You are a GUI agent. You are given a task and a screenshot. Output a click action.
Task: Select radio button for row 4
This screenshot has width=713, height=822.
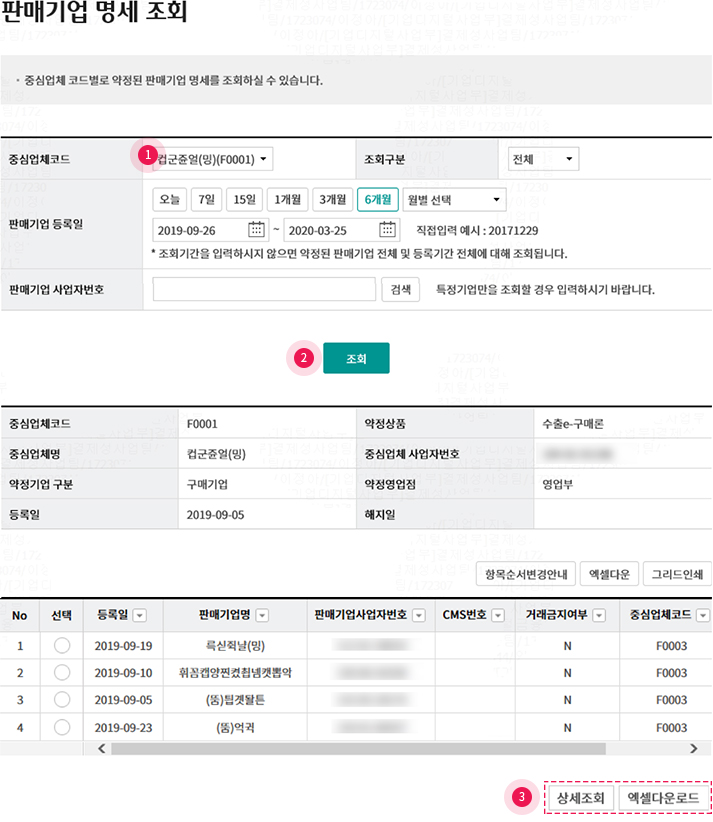[x=62, y=727]
